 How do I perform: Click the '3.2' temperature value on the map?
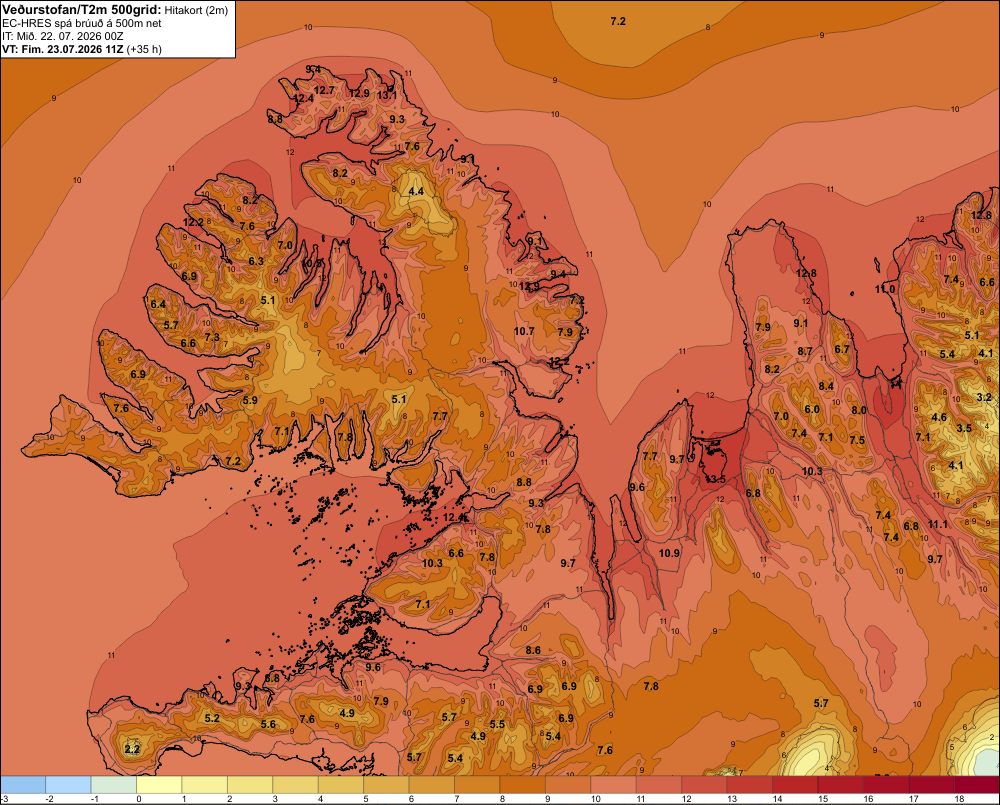point(984,397)
